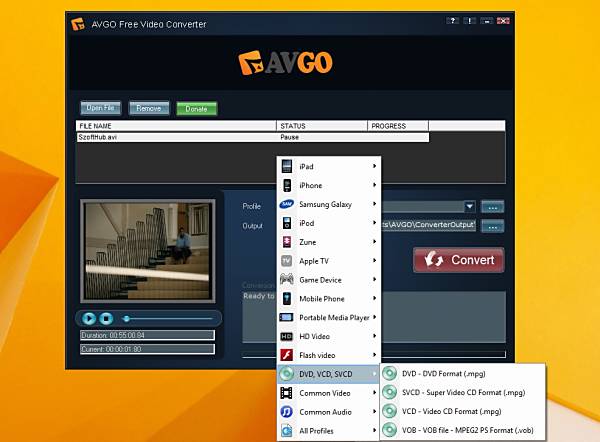Viewport: 600px width, 442px height.
Task: Click the green Donate button
Action: (x=197, y=109)
